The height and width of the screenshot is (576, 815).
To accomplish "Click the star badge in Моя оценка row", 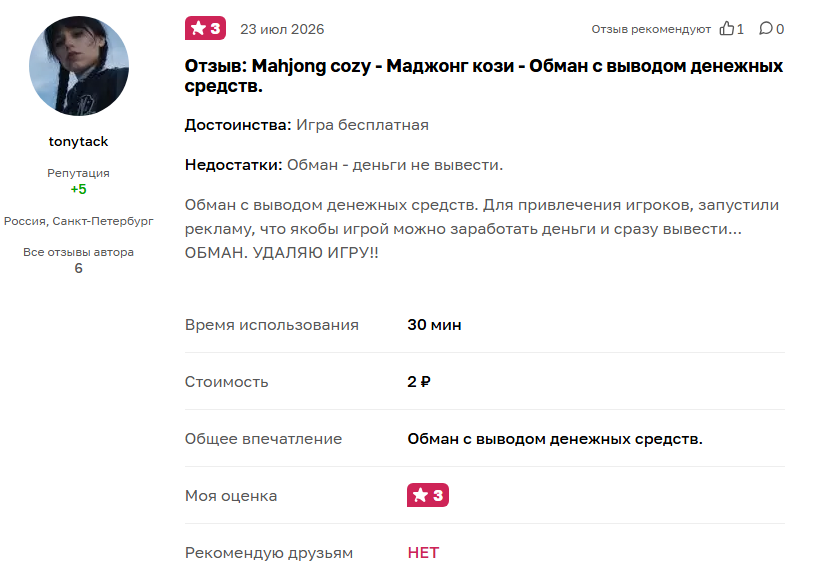I will 428,495.
